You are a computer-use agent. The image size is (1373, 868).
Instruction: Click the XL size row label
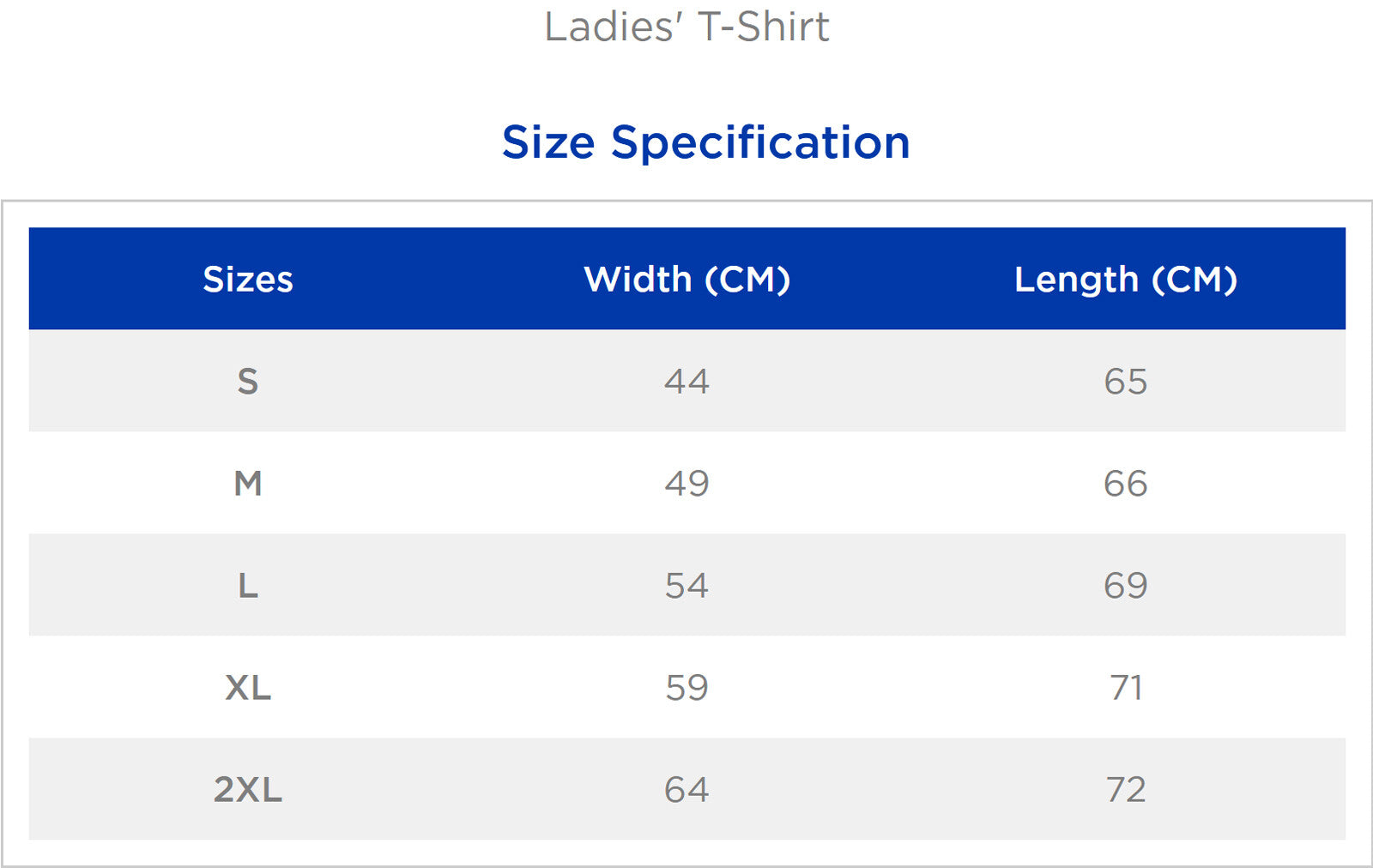(248, 688)
